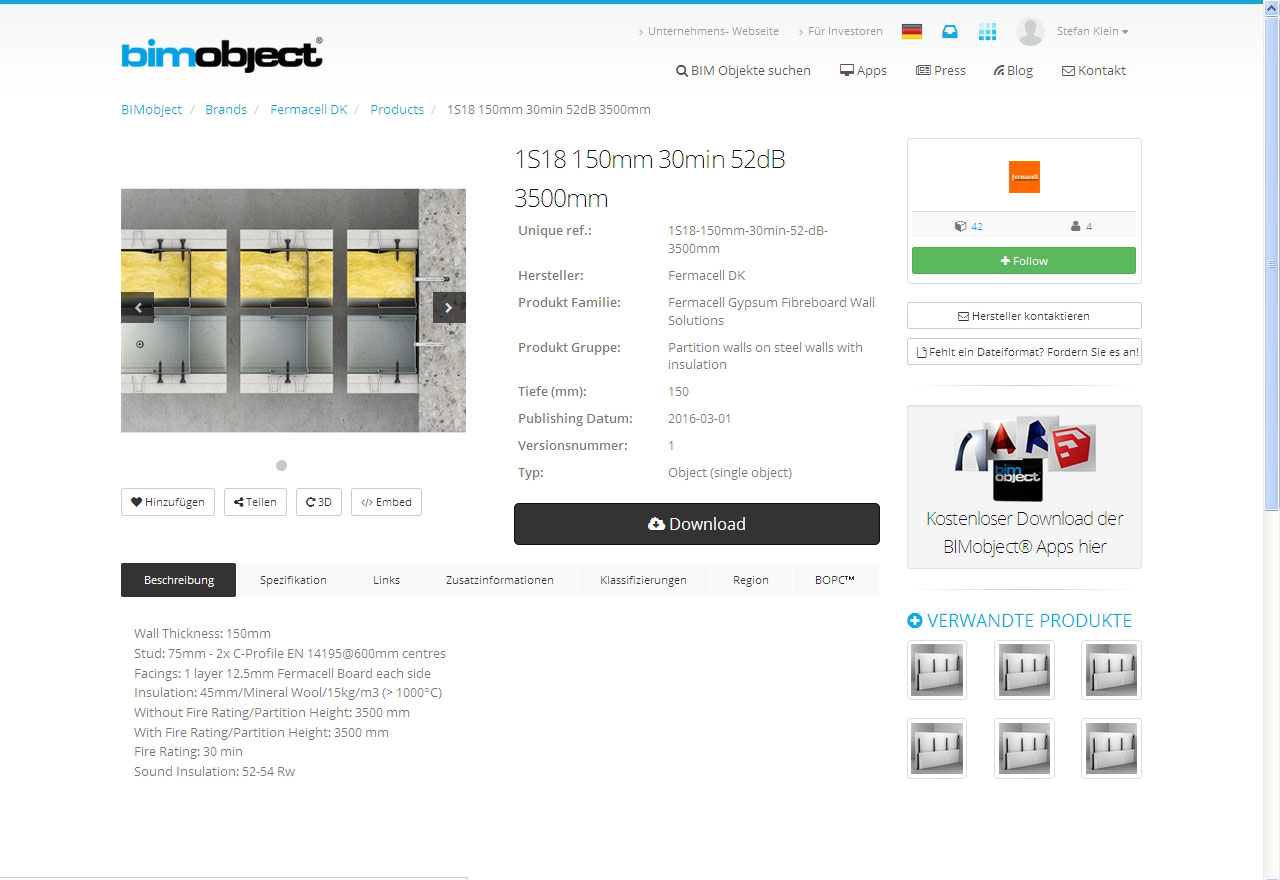Screen dimensions: 1280x880
Task: Click the Hersteller value Fermacell DK
Action: pyautogui.click(x=706, y=275)
